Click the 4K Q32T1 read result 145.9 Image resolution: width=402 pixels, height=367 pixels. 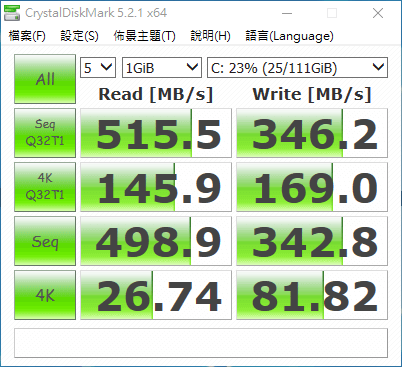click(156, 187)
